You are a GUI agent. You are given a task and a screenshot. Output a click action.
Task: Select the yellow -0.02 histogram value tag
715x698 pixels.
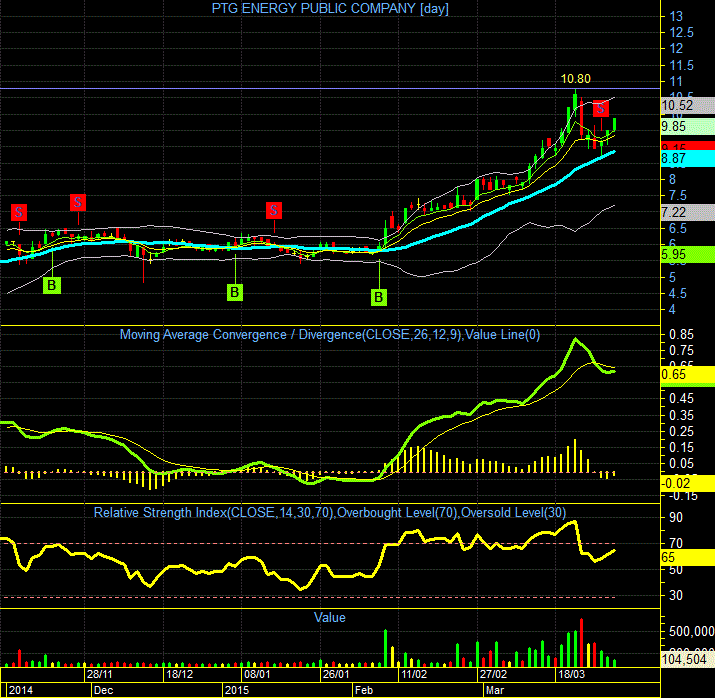click(688, 483)
